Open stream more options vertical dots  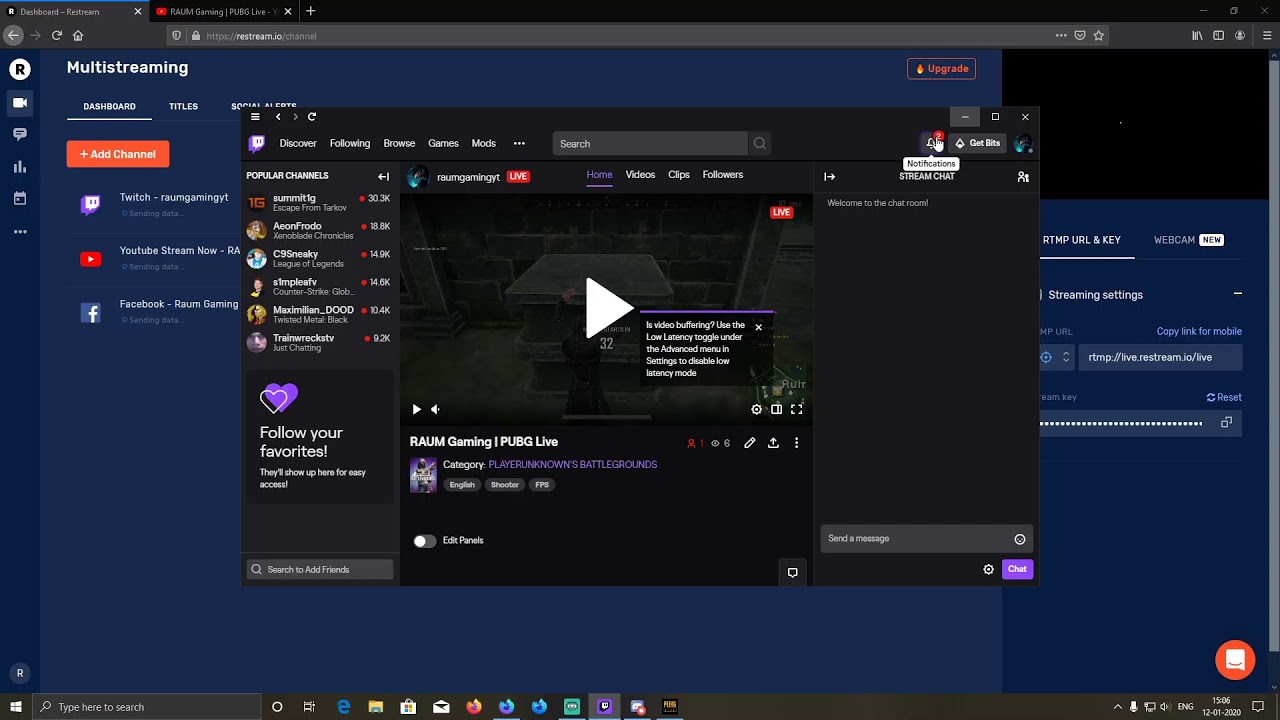[x=796, y=443]
